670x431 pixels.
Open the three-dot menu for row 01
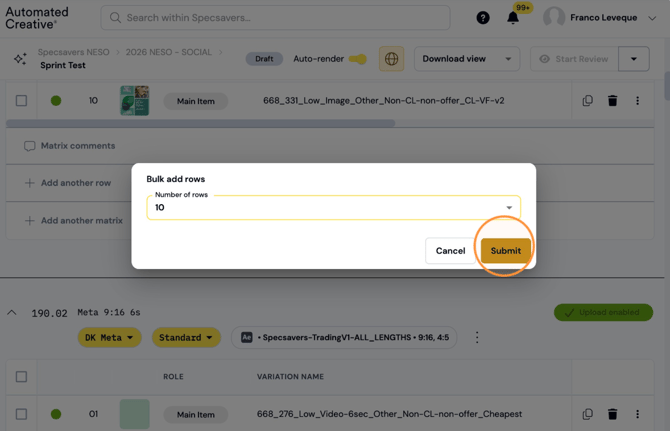(x=638, y=414)
